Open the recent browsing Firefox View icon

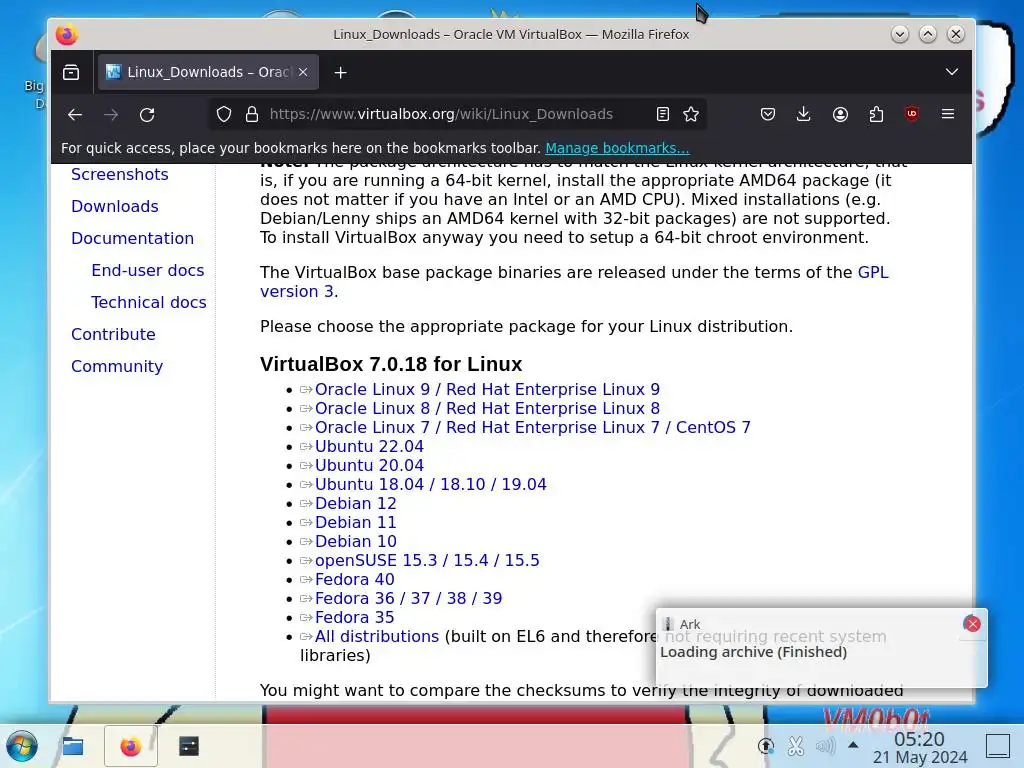pyautogui.click(x=71, y=72)
